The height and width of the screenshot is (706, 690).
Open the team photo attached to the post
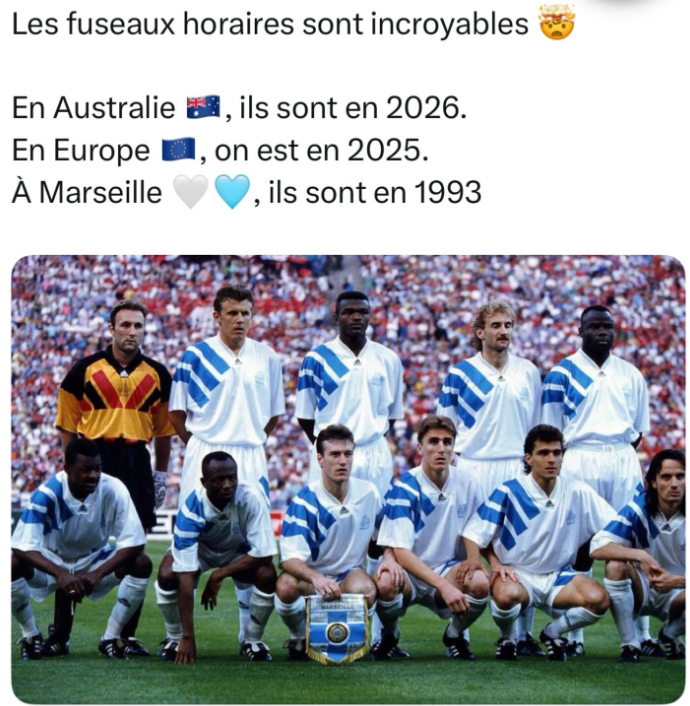[x=348, y=480]
